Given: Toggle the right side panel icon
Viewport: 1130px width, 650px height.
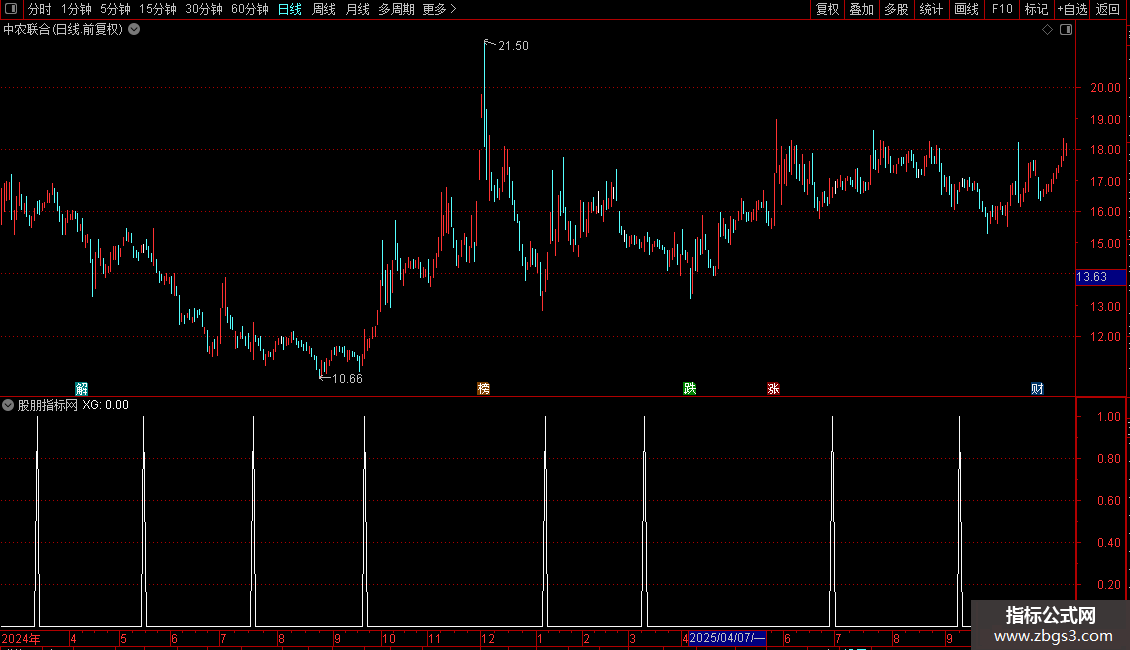Looking at the screenshot, I should pos(1066,30).
